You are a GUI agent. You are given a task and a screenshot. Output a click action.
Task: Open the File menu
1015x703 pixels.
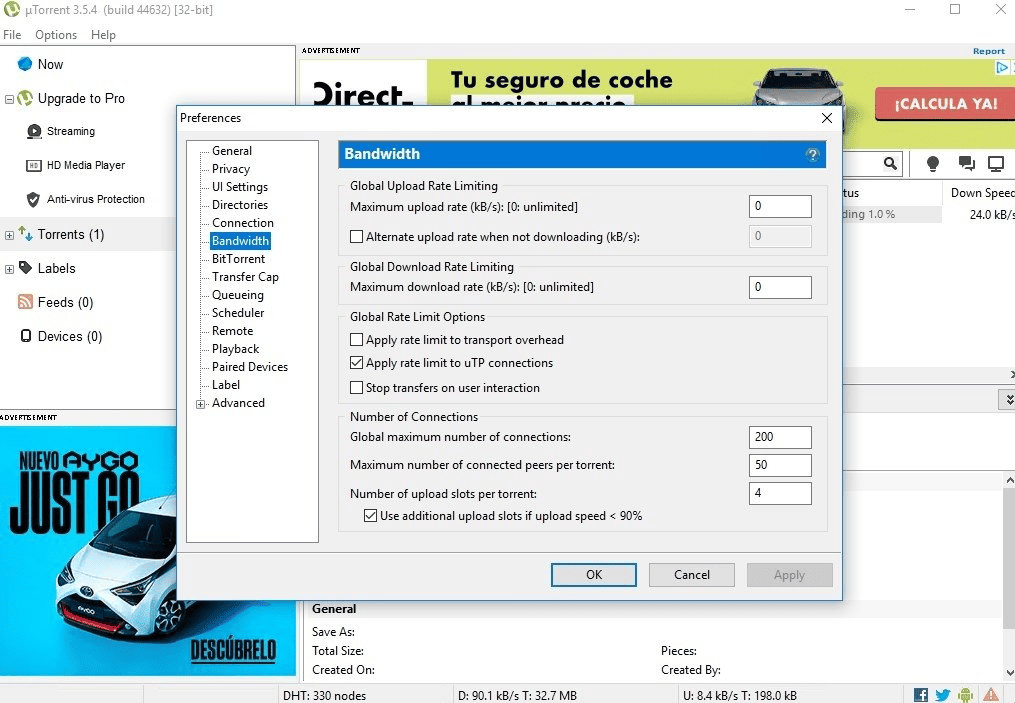click(x=12, y=35)
